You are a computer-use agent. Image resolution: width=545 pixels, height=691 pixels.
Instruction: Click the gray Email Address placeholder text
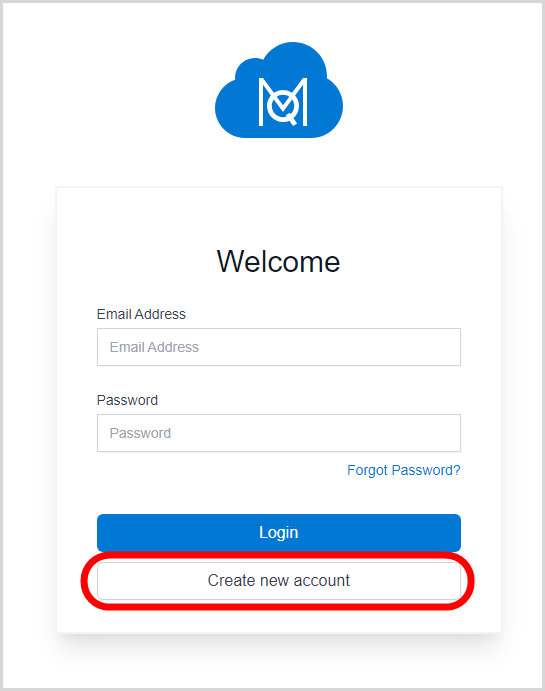coord(154,347)
